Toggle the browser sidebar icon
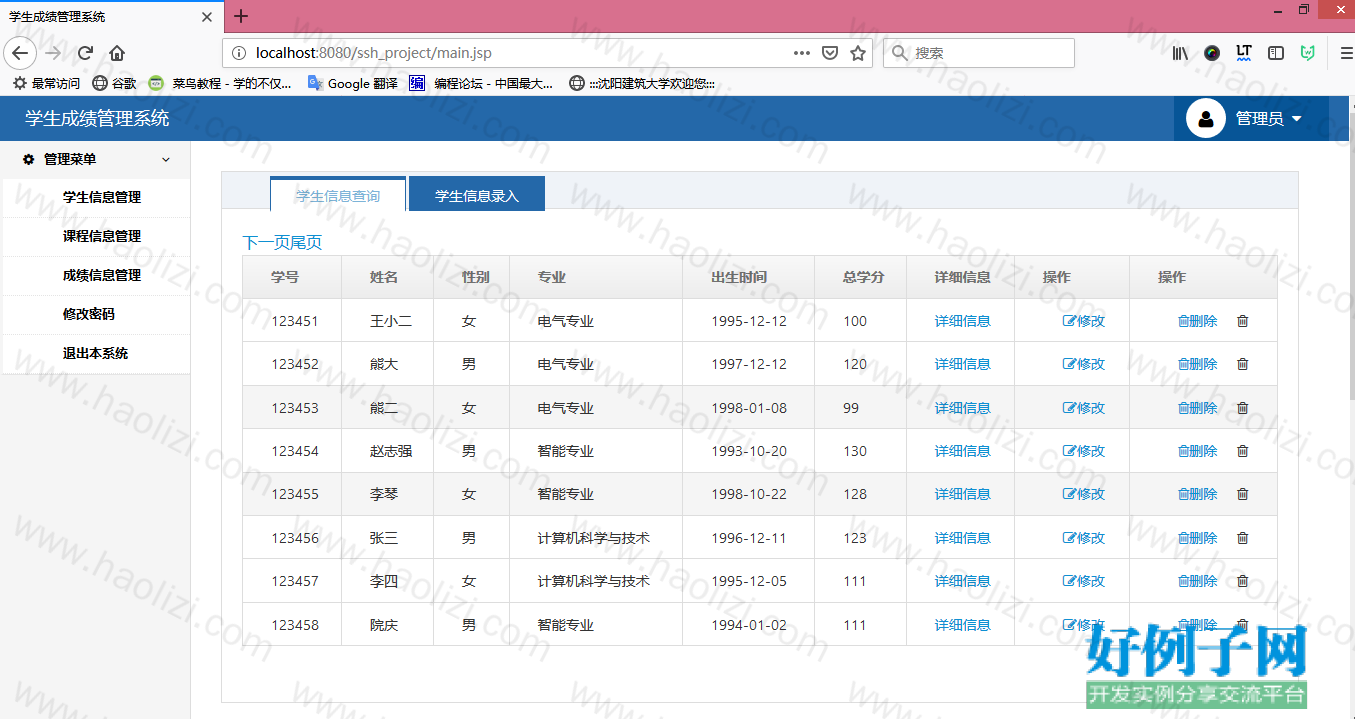1355x719 pixels. pos(1276,53)
